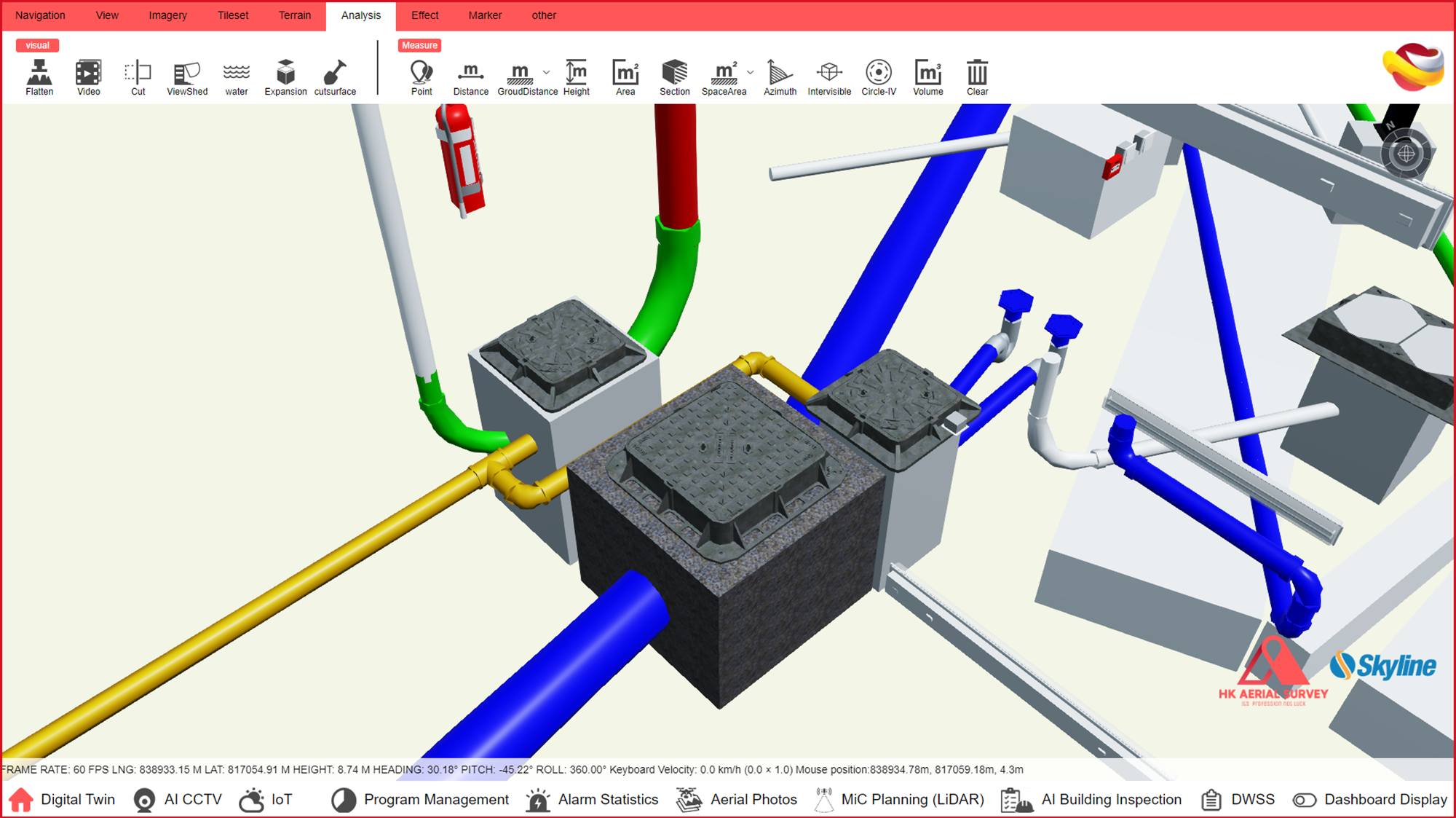Image resolution: width=1456 pixels, height=818 pixels.
Task: Select the Flatten terrain tool
Action: (x=39, y=76)
